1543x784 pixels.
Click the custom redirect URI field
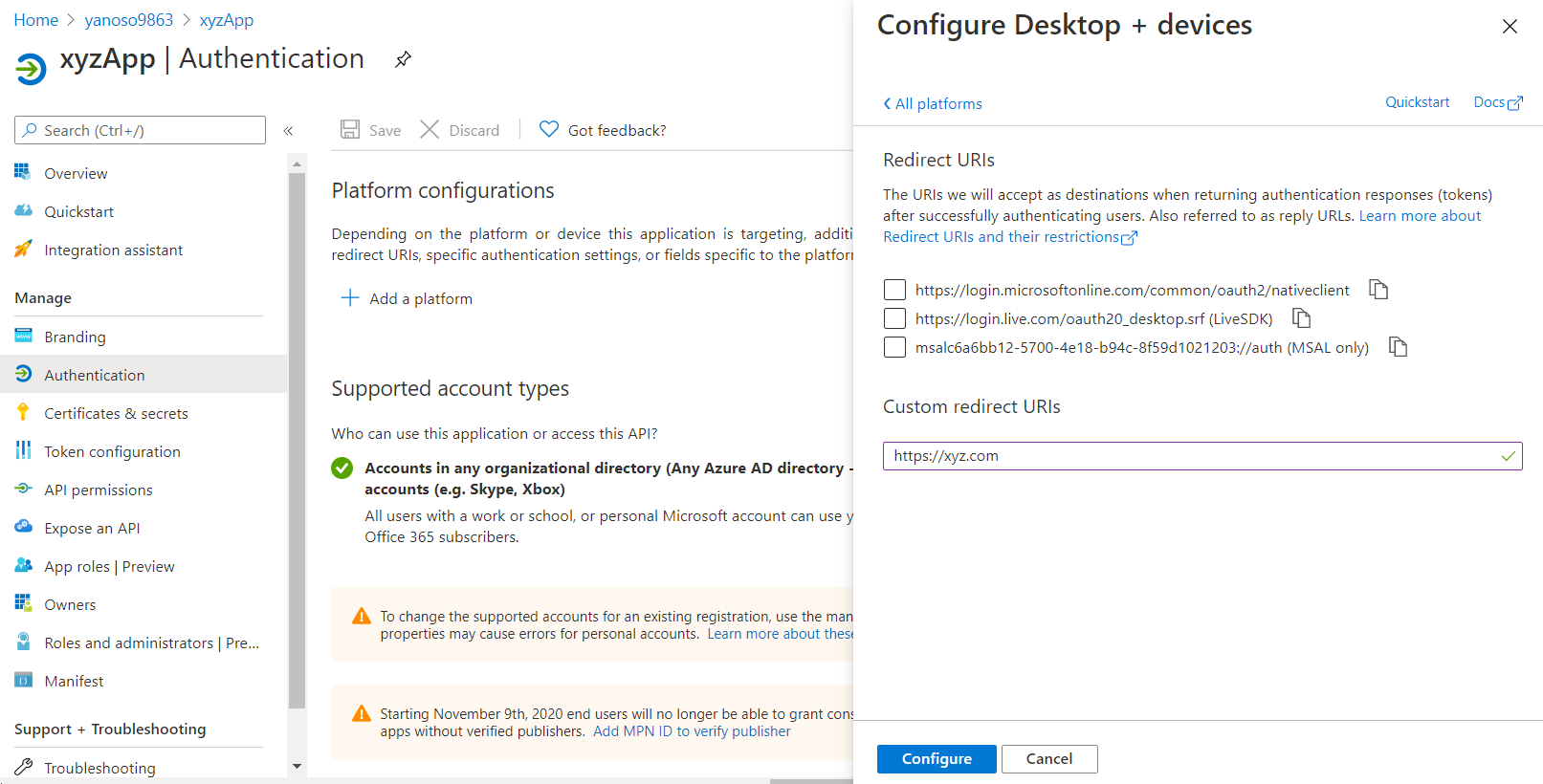point(1202,456)
